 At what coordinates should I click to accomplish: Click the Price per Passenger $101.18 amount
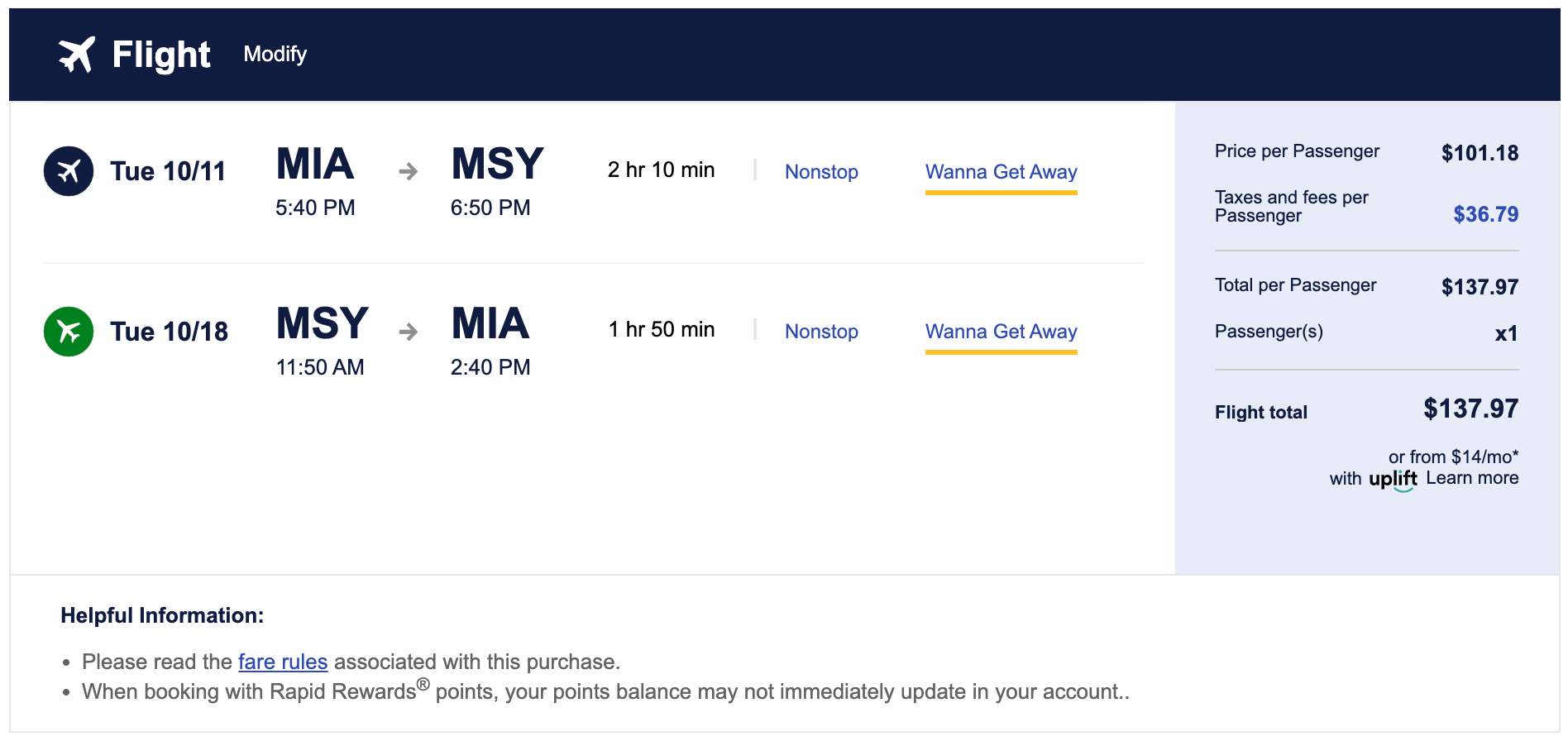click(1480, 153)
